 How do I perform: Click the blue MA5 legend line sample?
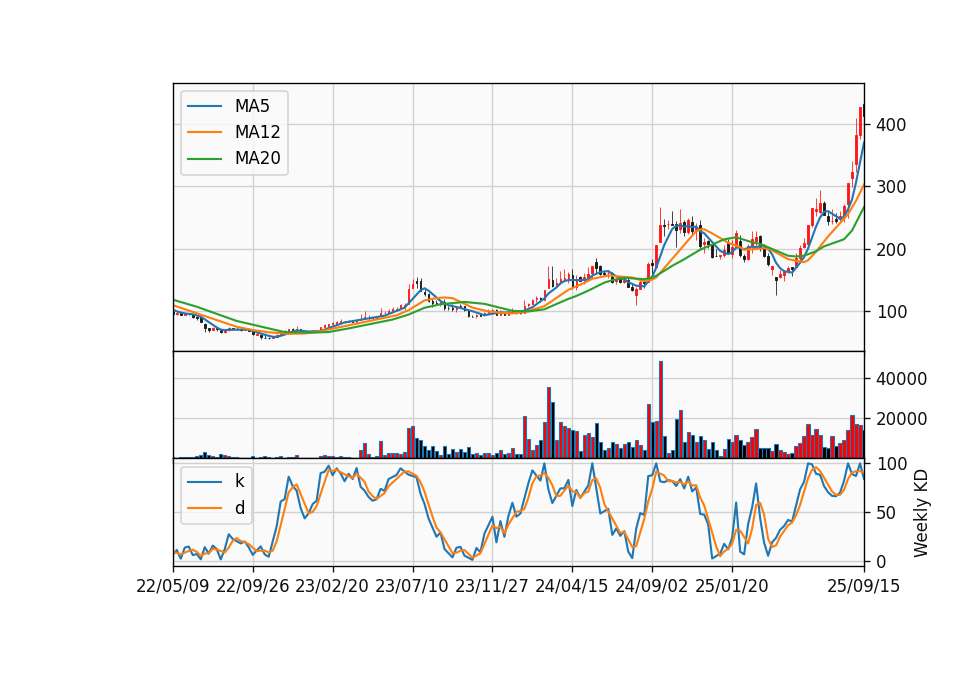click(204, 106)
